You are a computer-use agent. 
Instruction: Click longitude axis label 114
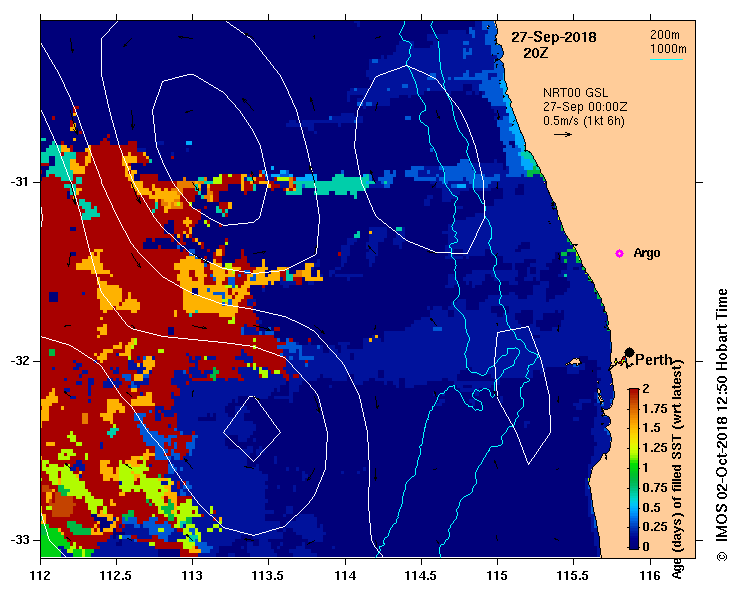click(x=345, y=576)
